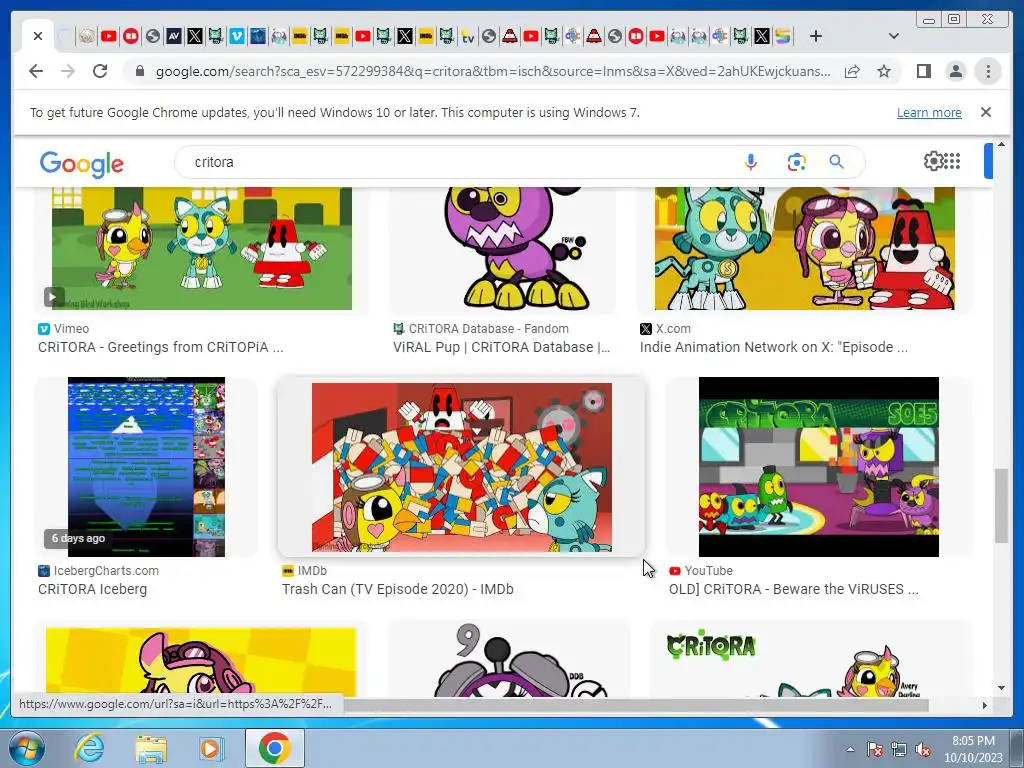Share this page using the share icon
This screenshot has width=1024, height=768.
852,71
